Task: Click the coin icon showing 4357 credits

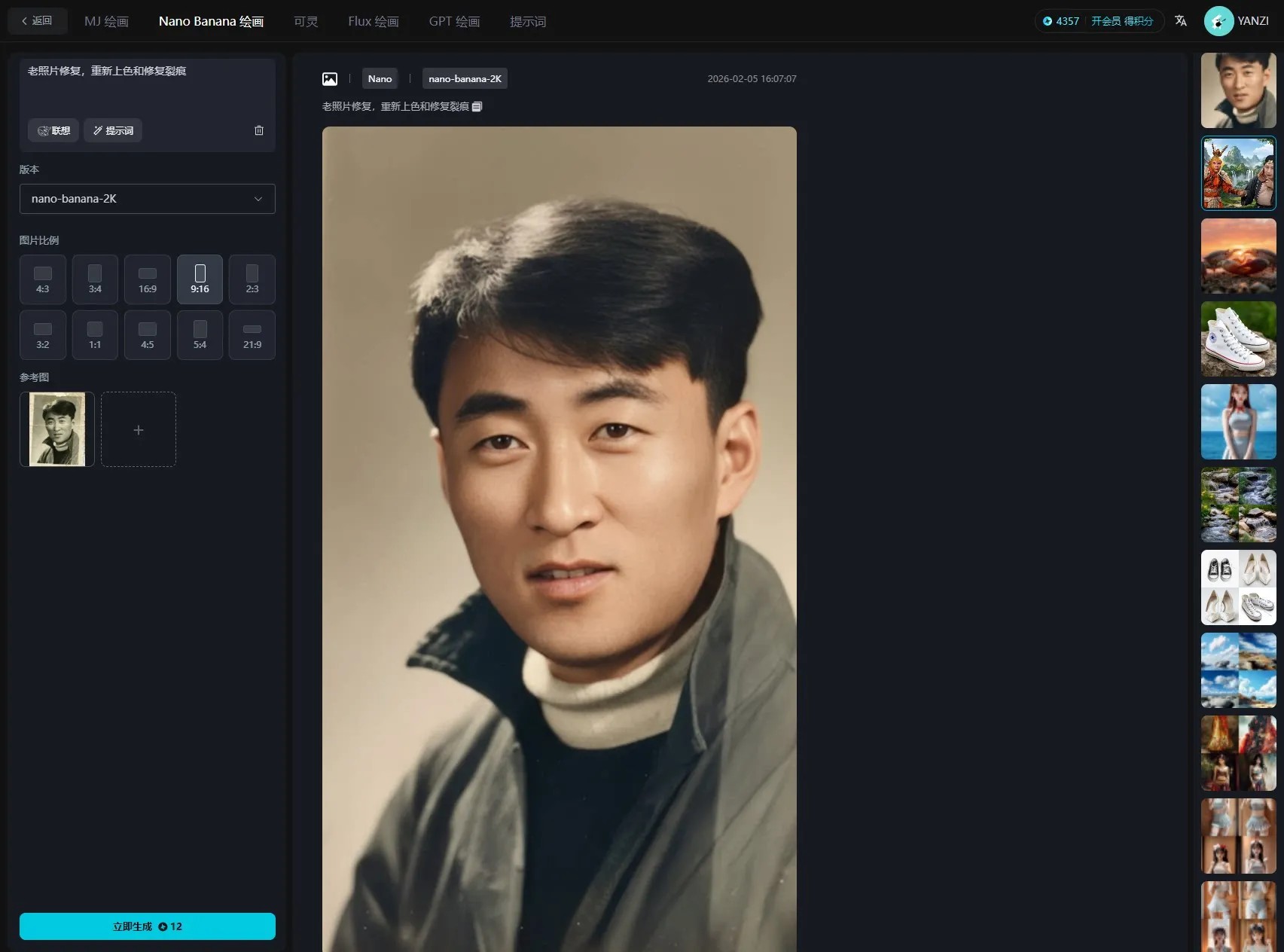Action: (1047, 21)
